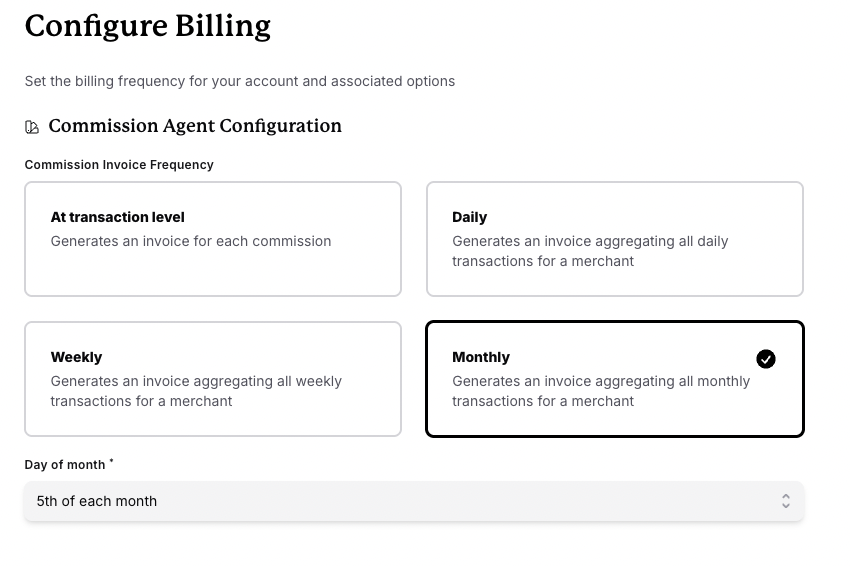Viewport: 850px width, 566px height.
Task: Select the At transaction level option
Action: click(x=212, y=239)
